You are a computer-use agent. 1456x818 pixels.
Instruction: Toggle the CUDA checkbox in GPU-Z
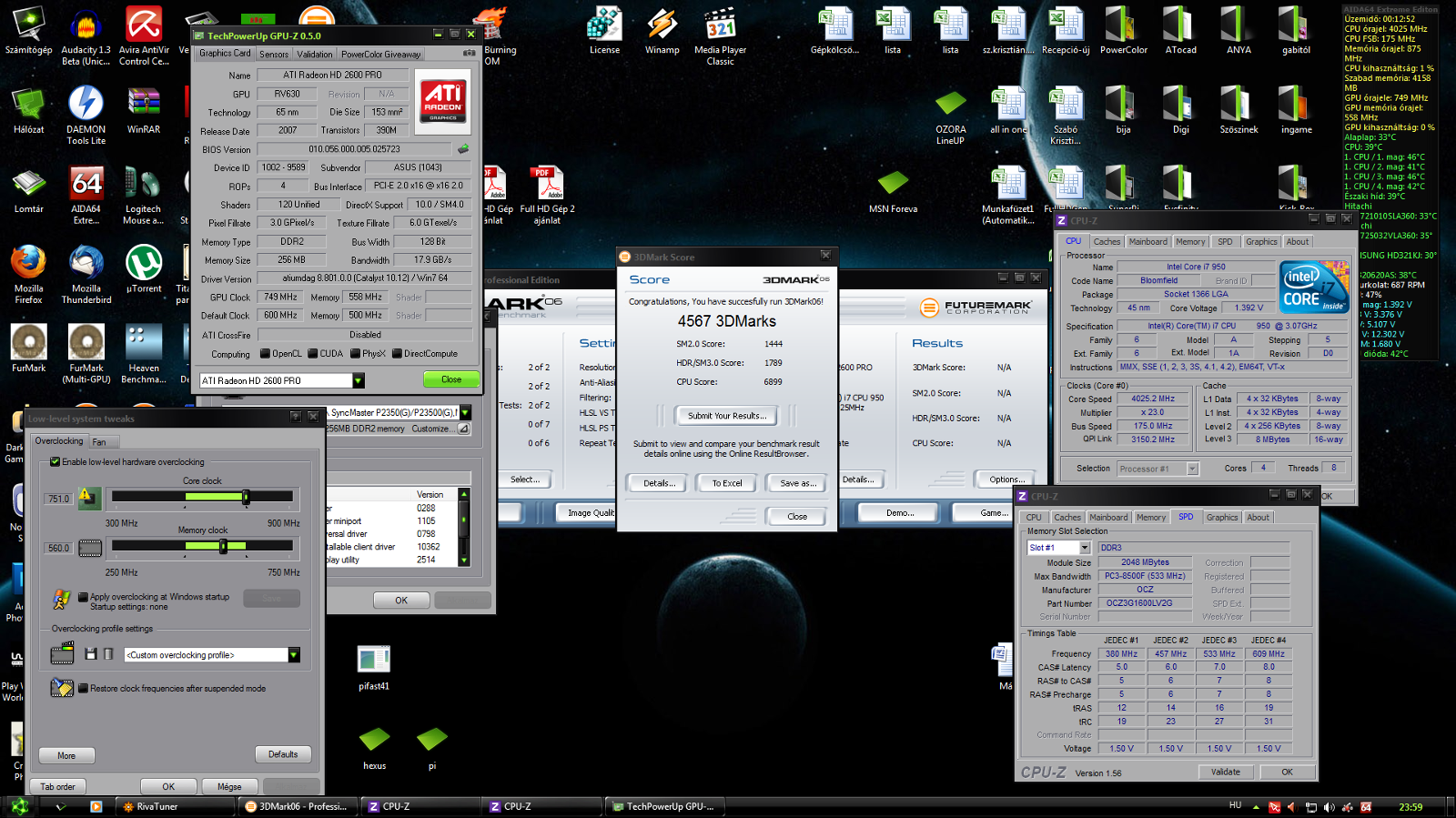point(313,354)
